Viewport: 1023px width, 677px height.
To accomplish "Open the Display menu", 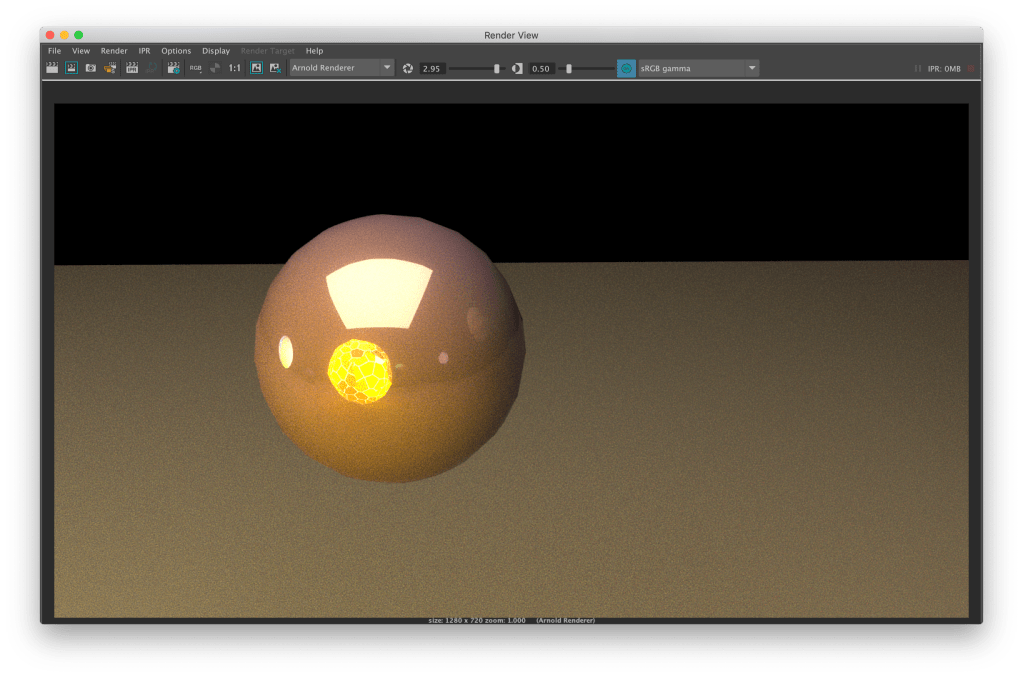I will coord(215,51).
